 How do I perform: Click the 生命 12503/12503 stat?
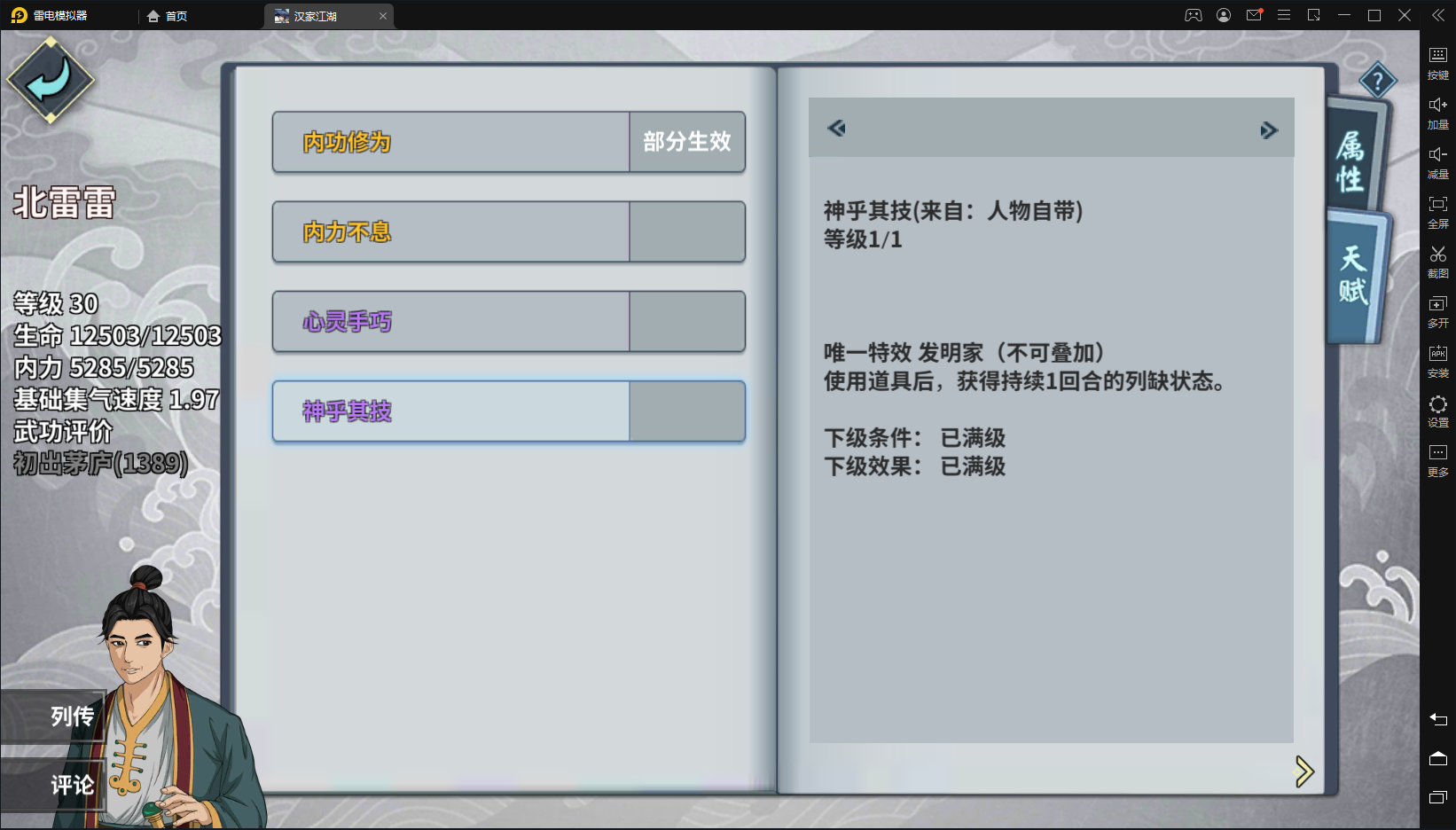(x=118, y=335)
